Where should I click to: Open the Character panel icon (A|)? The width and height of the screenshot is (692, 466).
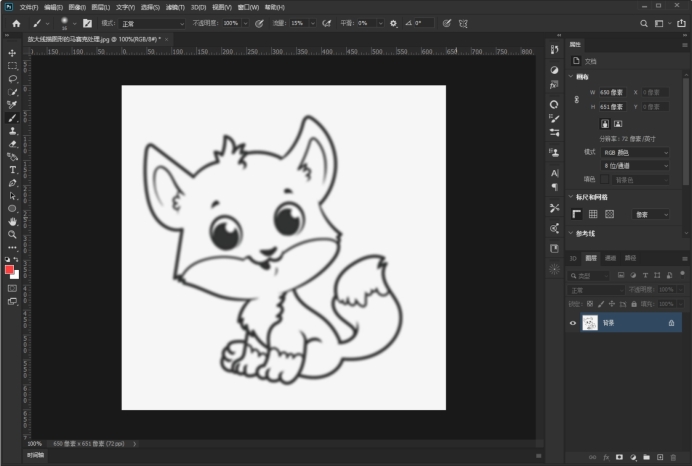pyautogui.click(x=554, y=173)
